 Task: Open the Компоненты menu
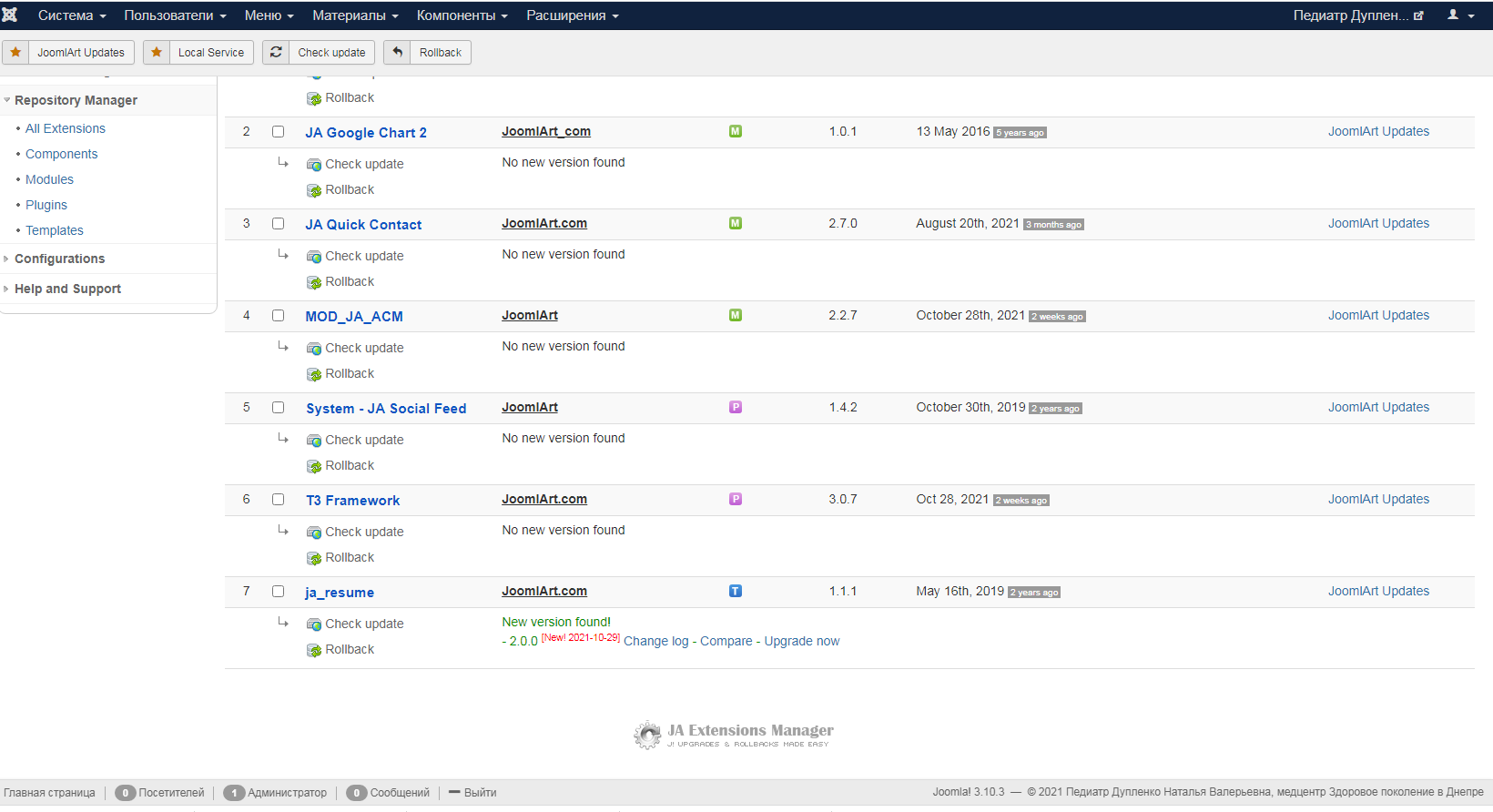[462, 15]
